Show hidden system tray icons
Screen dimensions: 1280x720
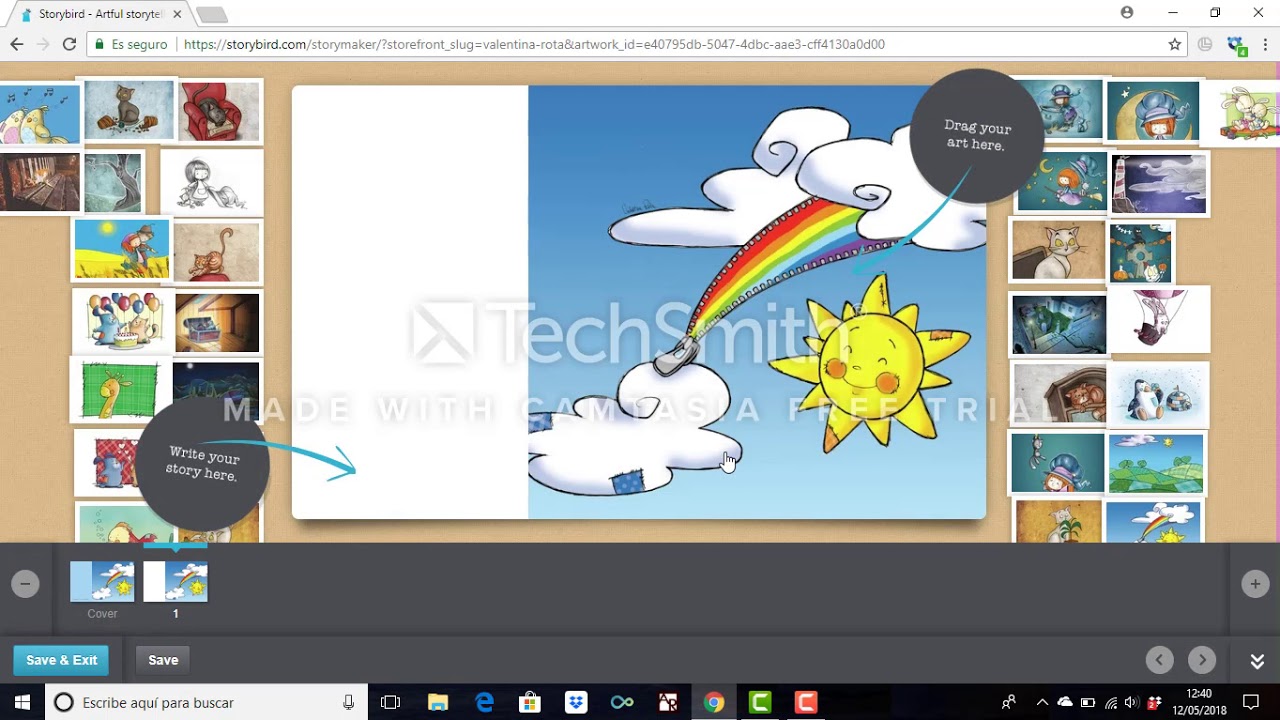(x=1042, y=702)
